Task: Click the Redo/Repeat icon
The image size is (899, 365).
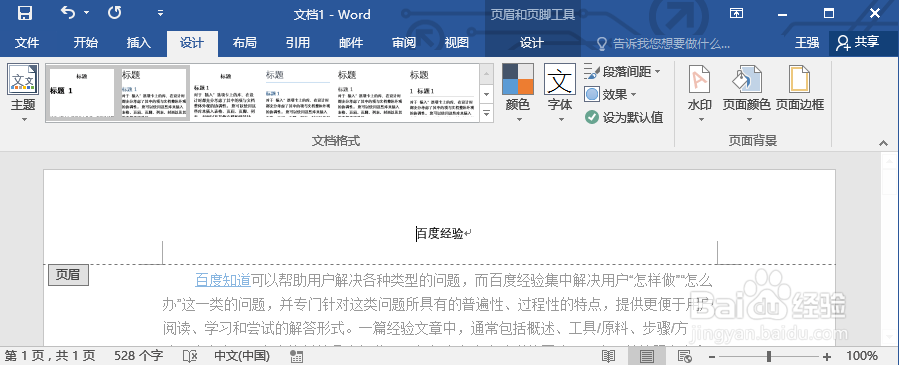Action: 115,13
